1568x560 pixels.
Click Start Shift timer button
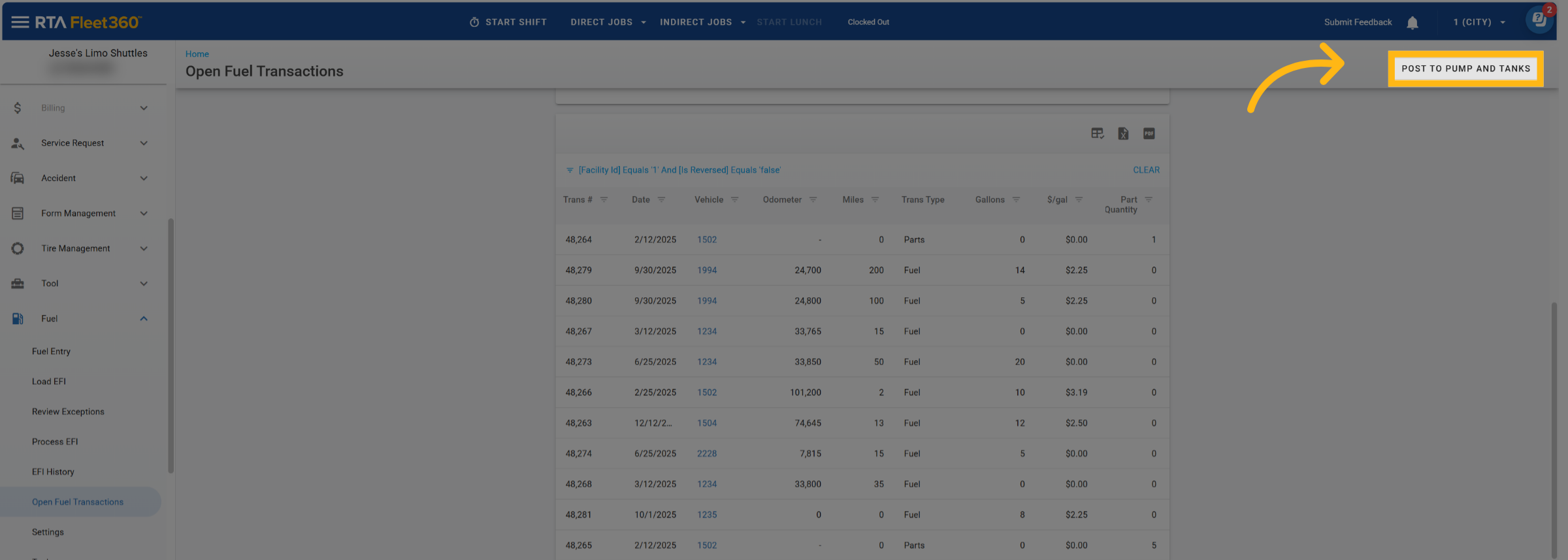[x=508, y=22]
